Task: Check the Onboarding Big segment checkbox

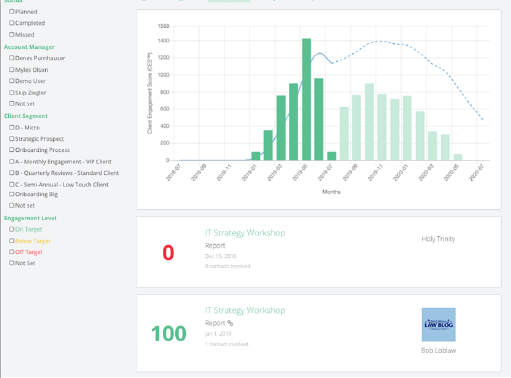Action: pyautogui.click(x=12, y=194)
